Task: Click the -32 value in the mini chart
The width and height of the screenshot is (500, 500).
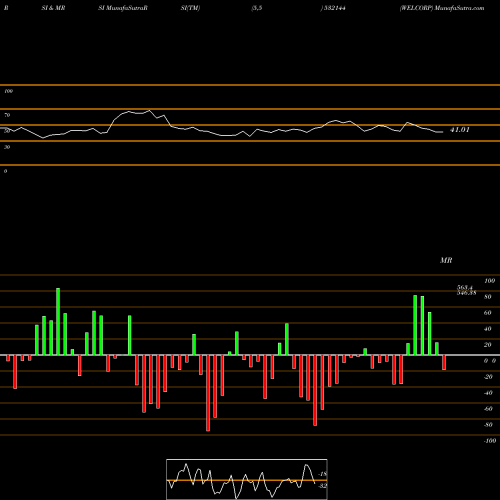Action: point(323,486)
